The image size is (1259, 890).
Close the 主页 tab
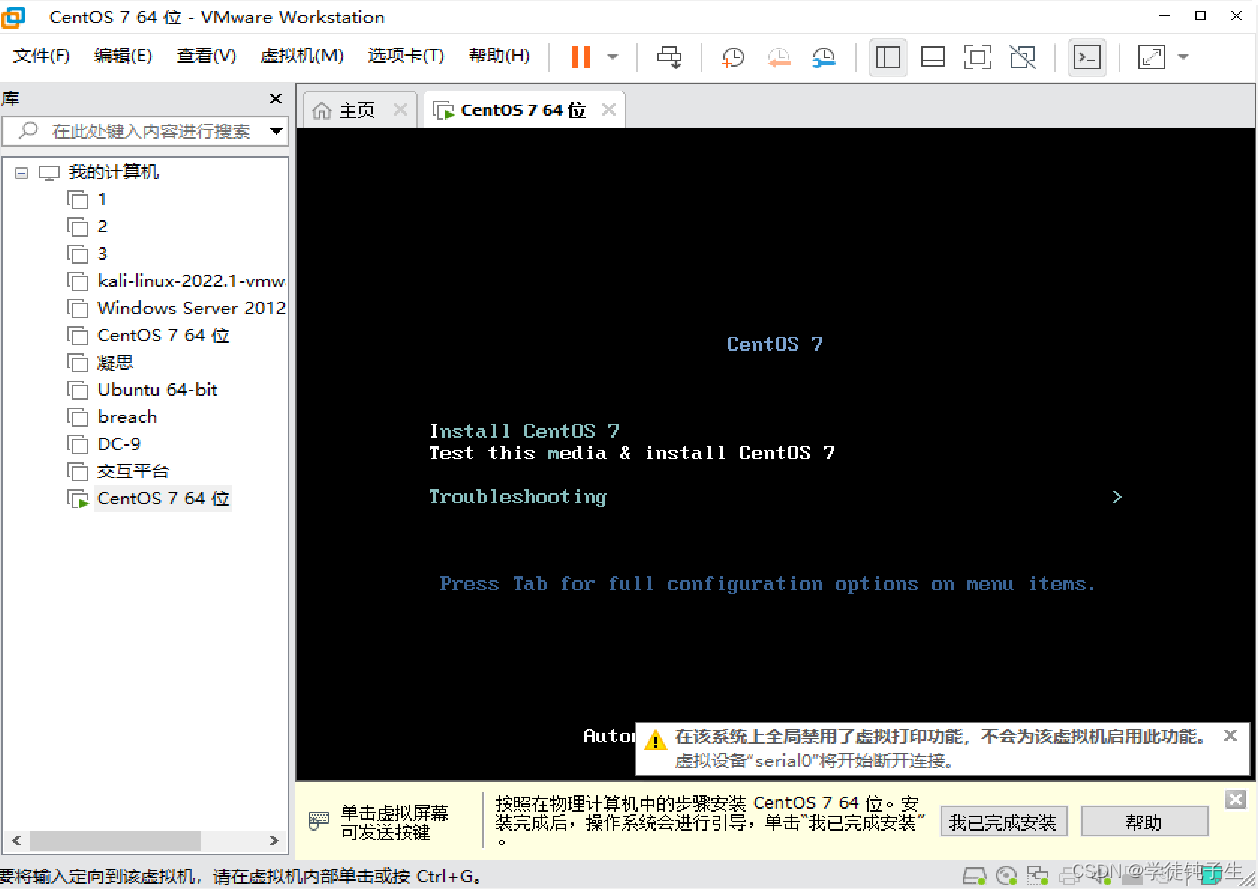[x=400, y=110]
